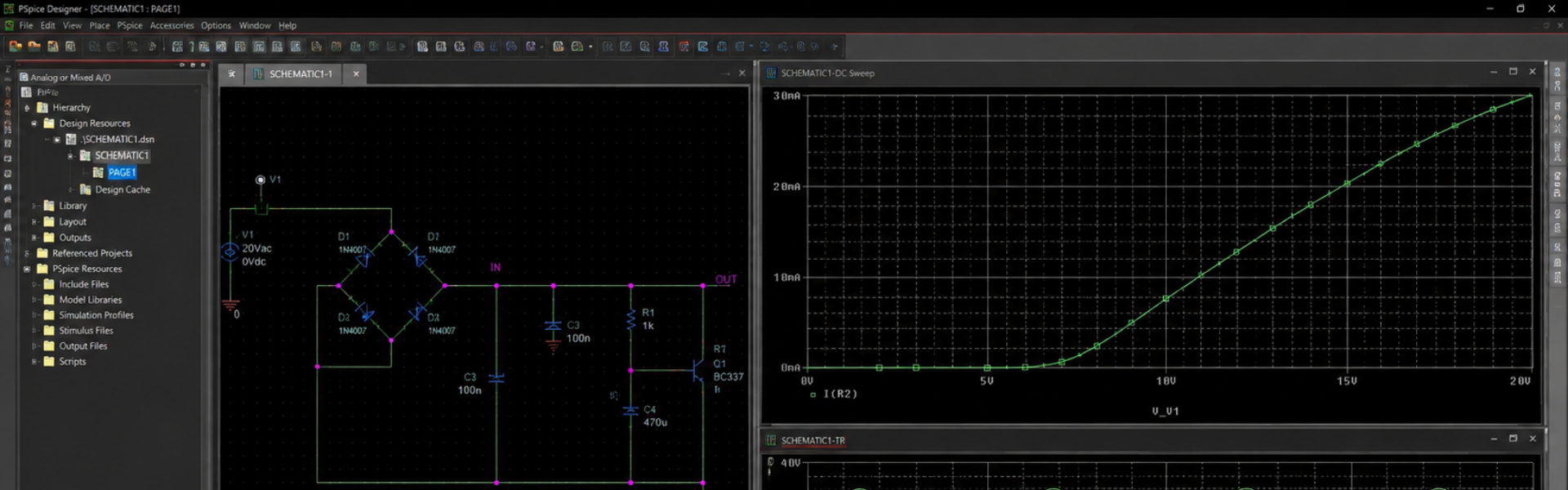Expand the Layout folder
Viewport: 1568px width, 490px height.
34,222
